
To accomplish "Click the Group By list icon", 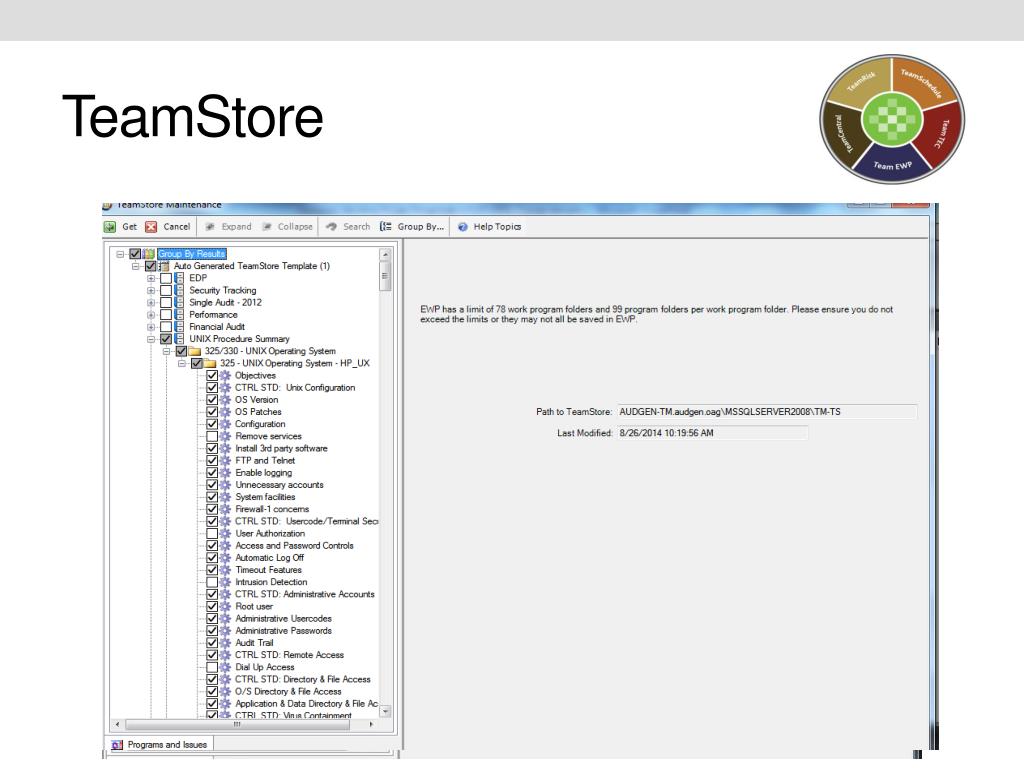I will point(386,227).
